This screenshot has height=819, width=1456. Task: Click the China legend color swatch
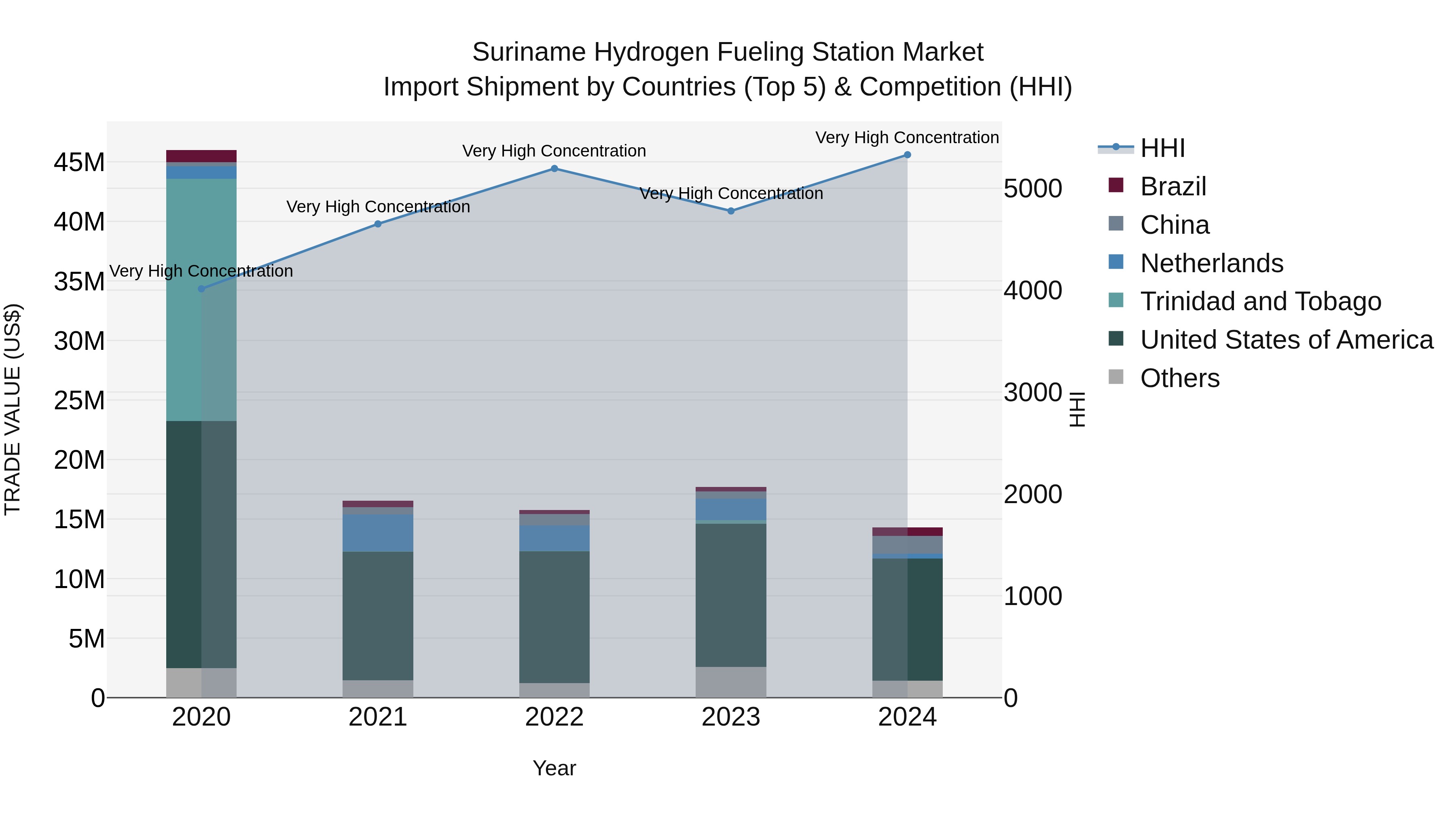[1116, 223]
